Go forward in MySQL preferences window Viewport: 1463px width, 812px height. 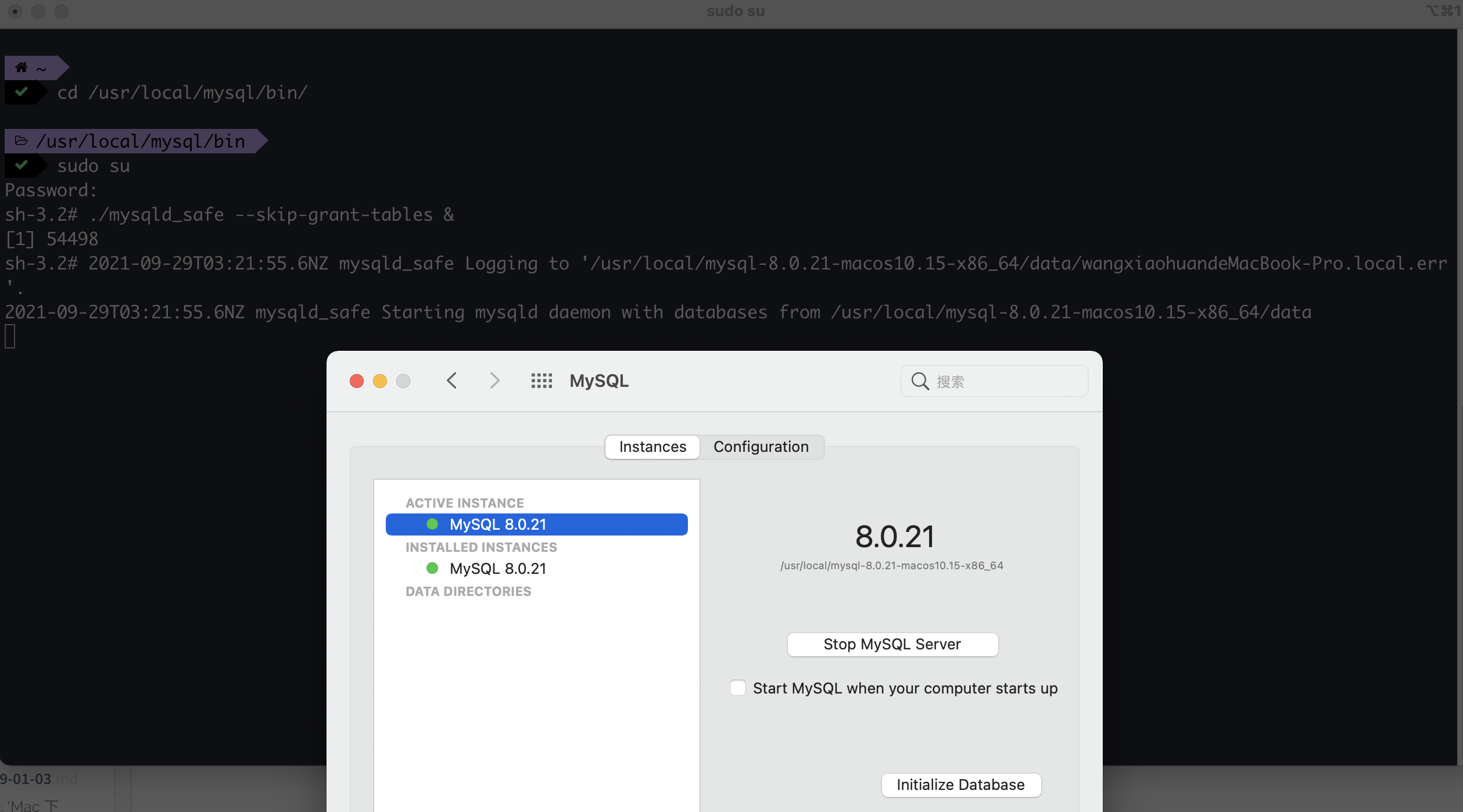(x=494, y=381)
